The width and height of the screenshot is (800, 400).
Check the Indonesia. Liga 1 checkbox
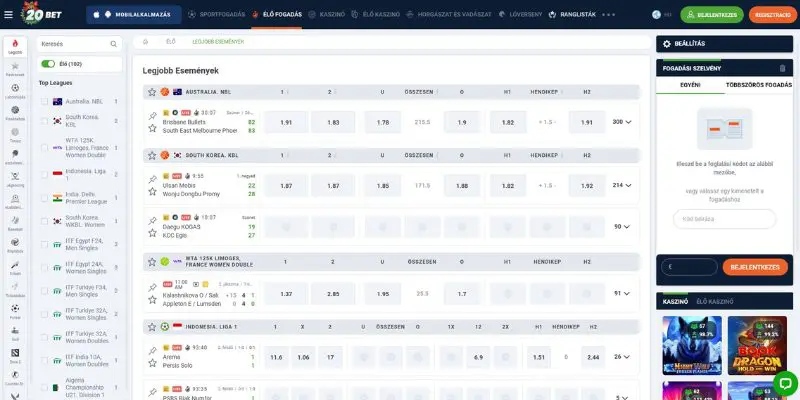pyautogui.click(x=45, y=174)
